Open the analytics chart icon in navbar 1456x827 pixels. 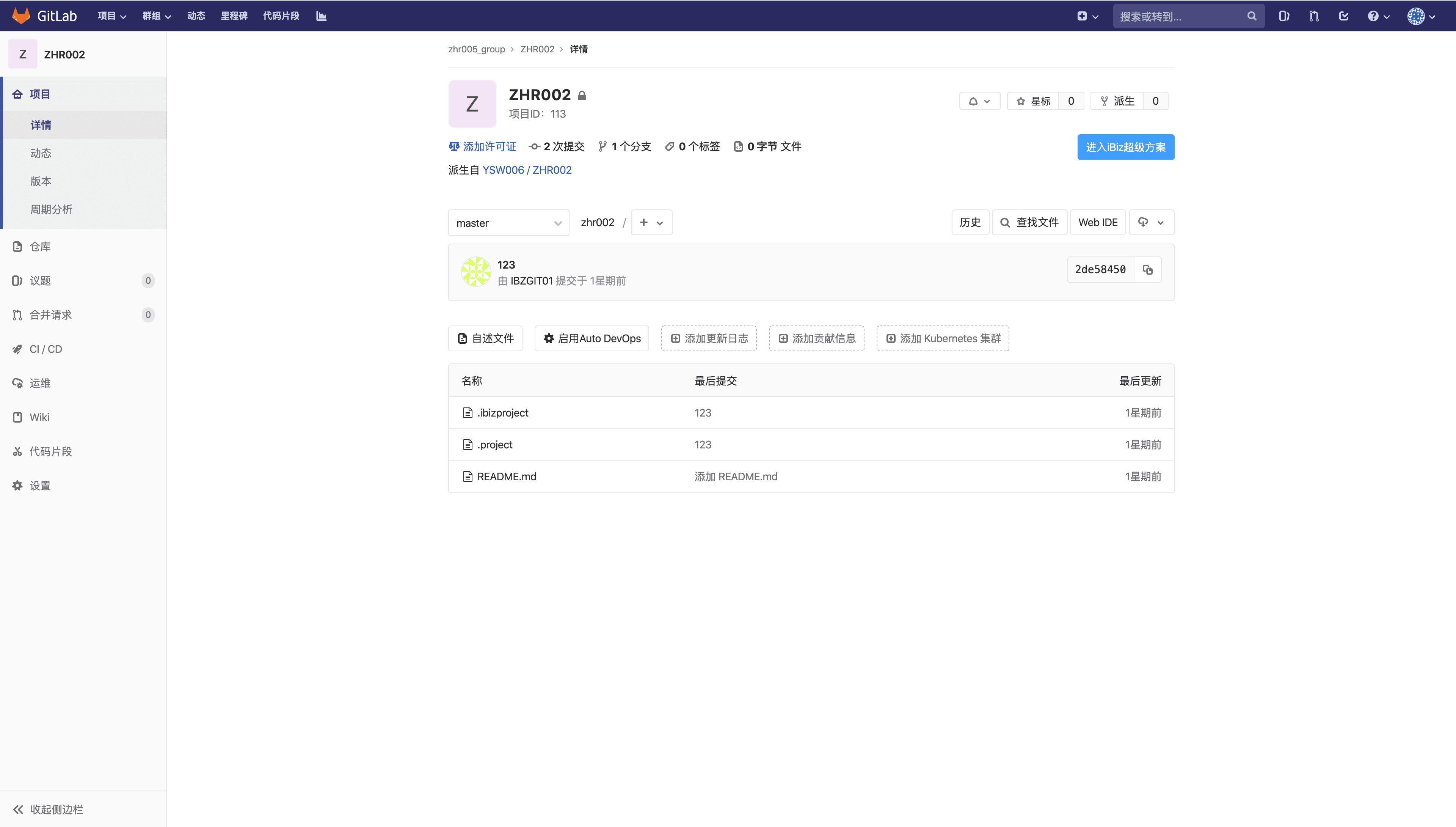321,16
